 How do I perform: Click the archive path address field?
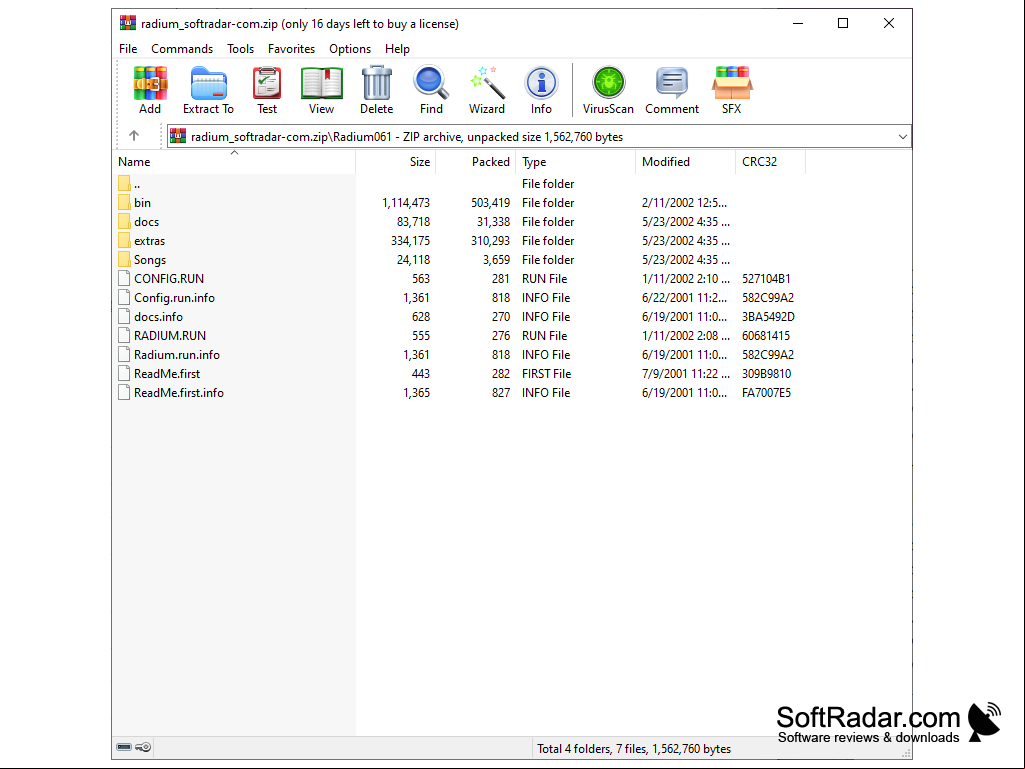coord(538,137)
